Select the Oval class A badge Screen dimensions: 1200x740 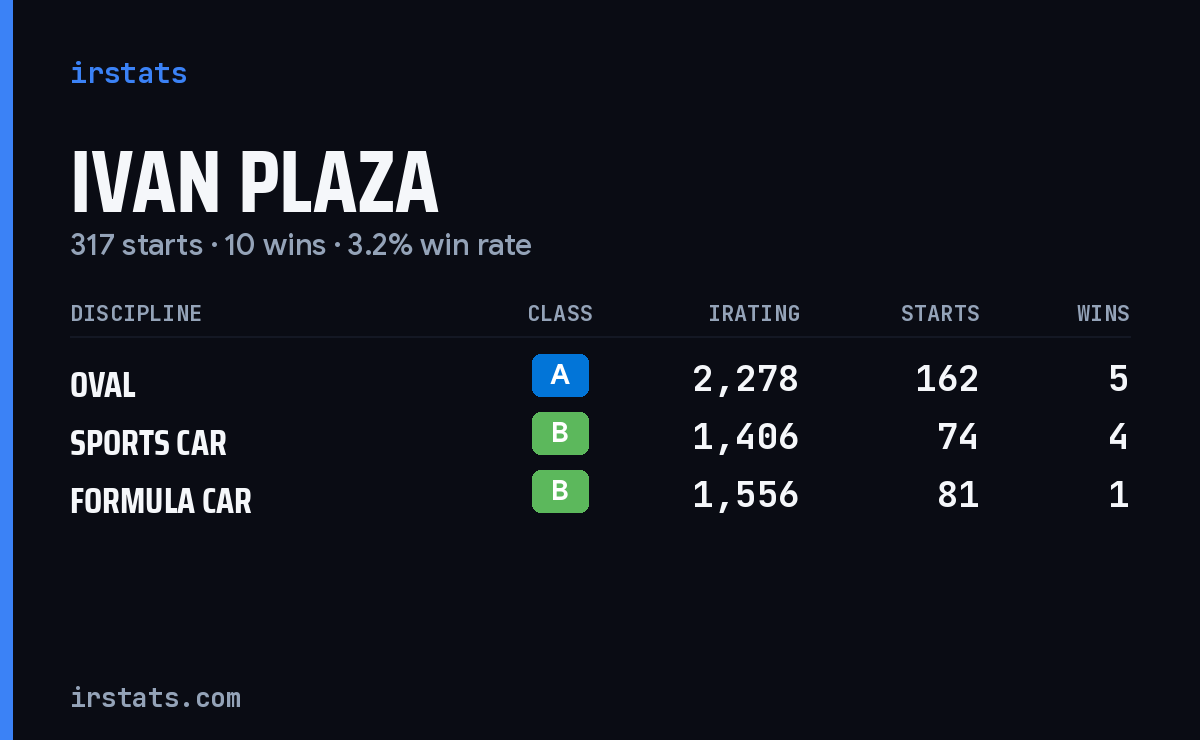pyautogui.click(x=560, y=375)
